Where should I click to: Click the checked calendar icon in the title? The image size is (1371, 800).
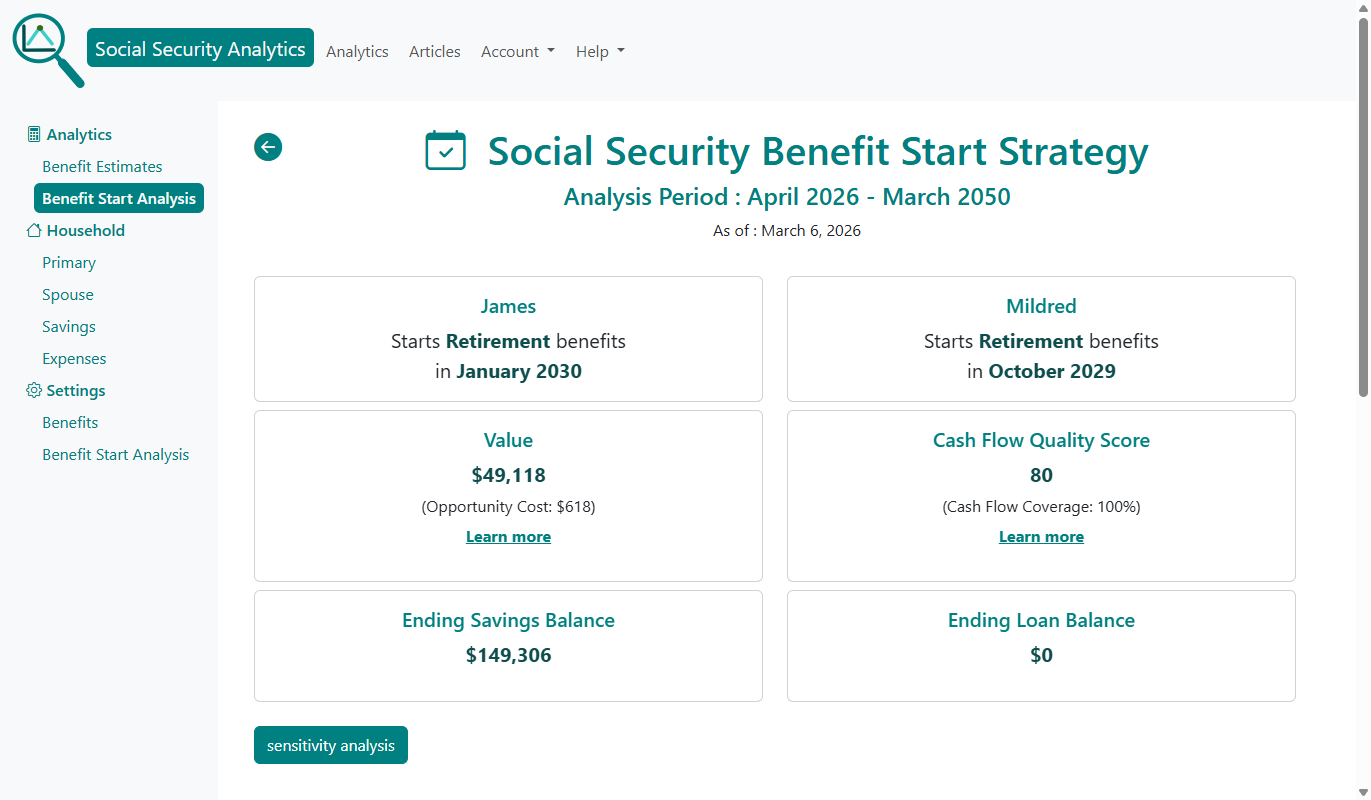pos(446,151)
